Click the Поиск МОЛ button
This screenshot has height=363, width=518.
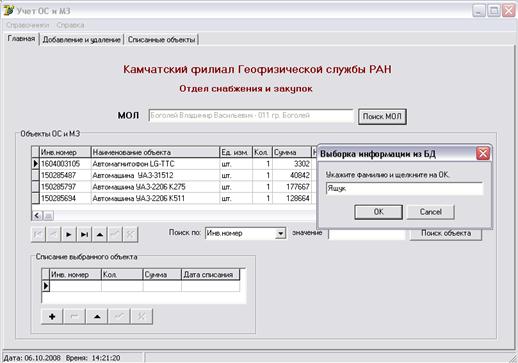click(x=382, y=117)
